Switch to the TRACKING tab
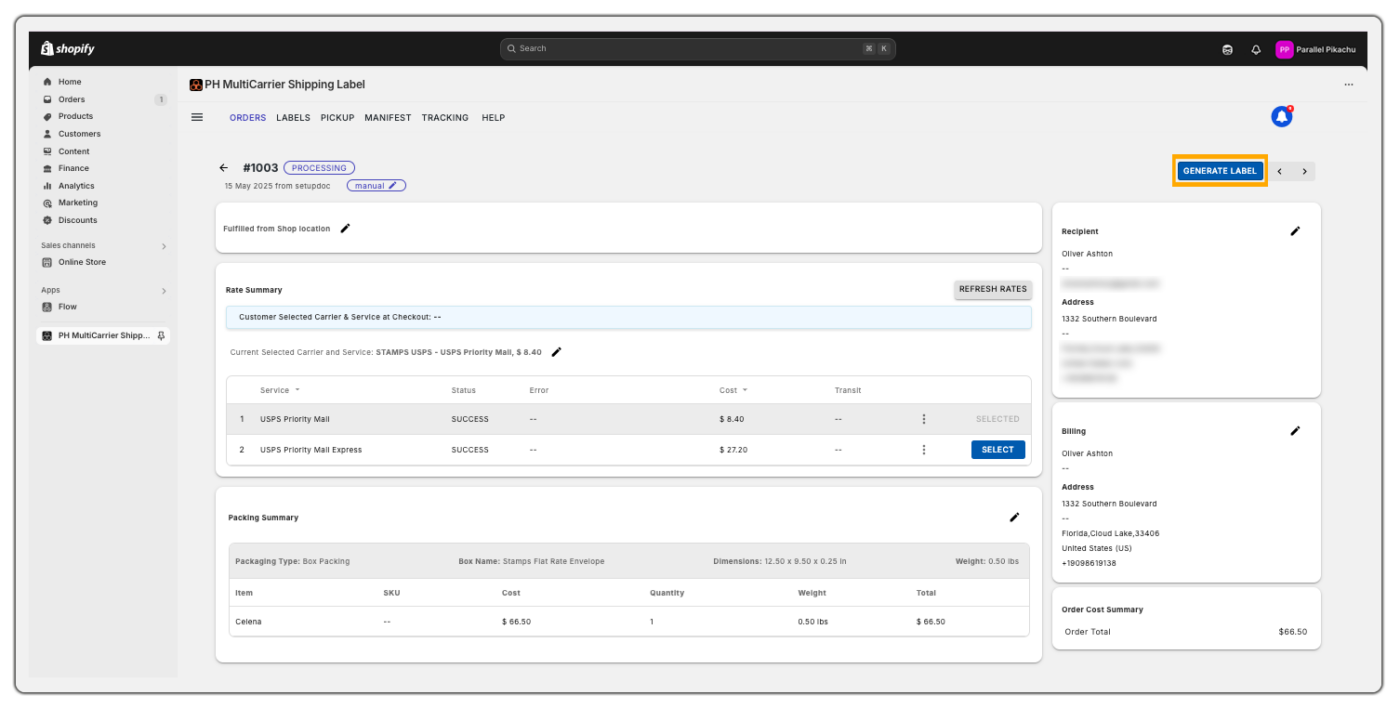 [445, 118]
